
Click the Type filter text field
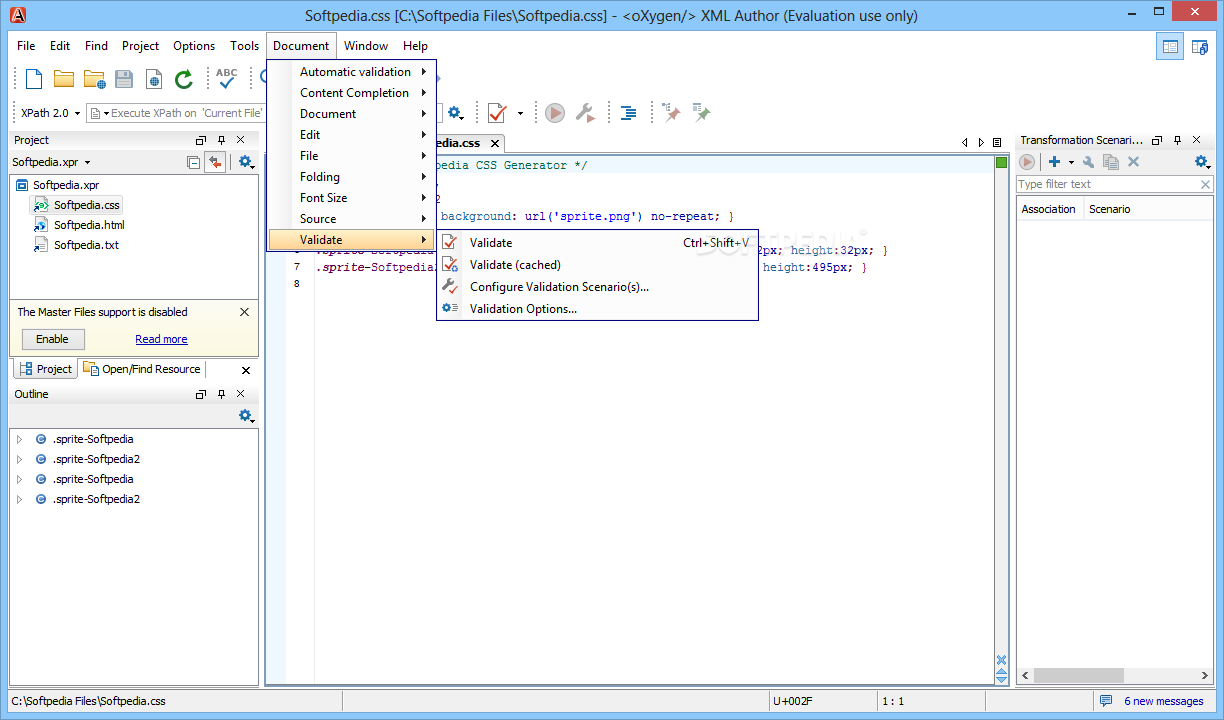point(1107,184)
